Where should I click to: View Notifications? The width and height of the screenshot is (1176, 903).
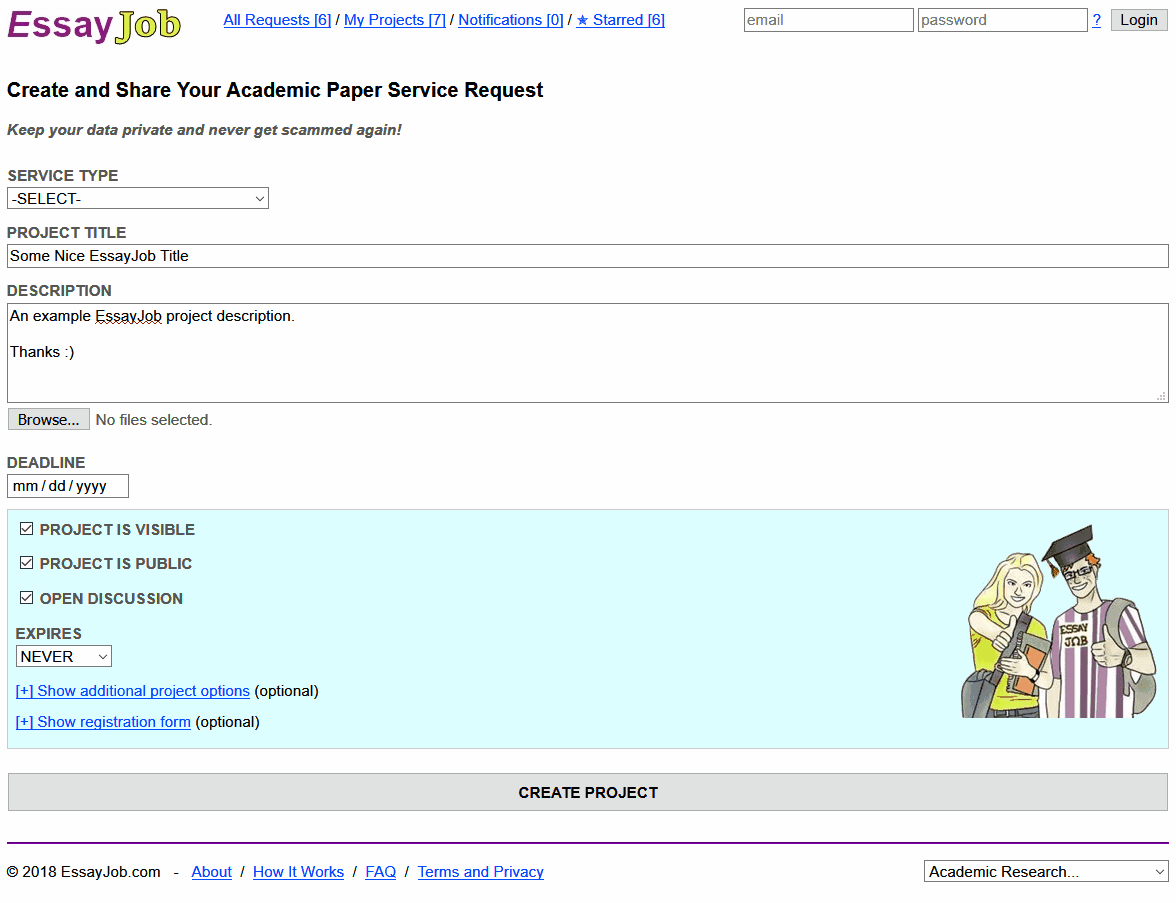(x=510, y=20)
